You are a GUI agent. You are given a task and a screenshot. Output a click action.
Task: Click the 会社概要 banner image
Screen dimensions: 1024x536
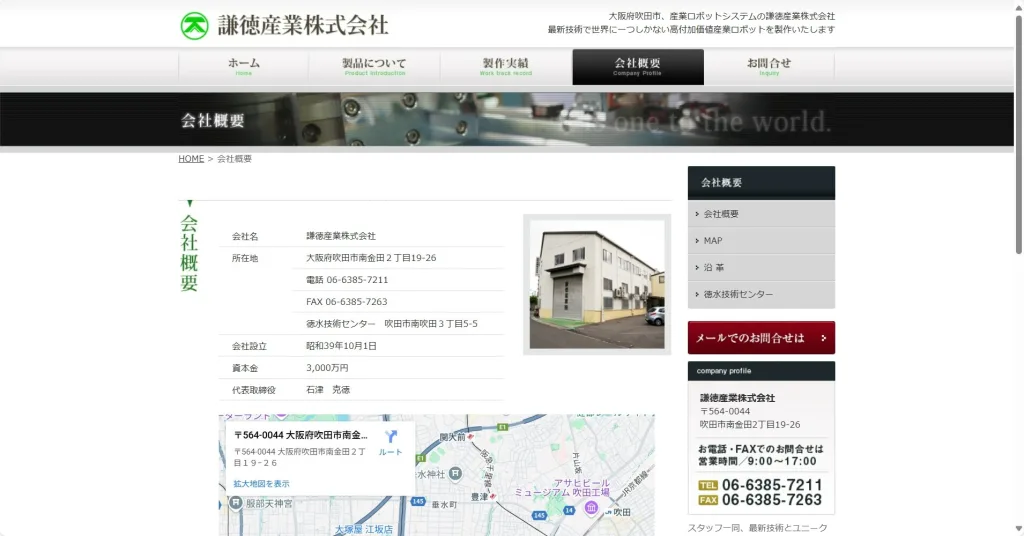(507, 119)
